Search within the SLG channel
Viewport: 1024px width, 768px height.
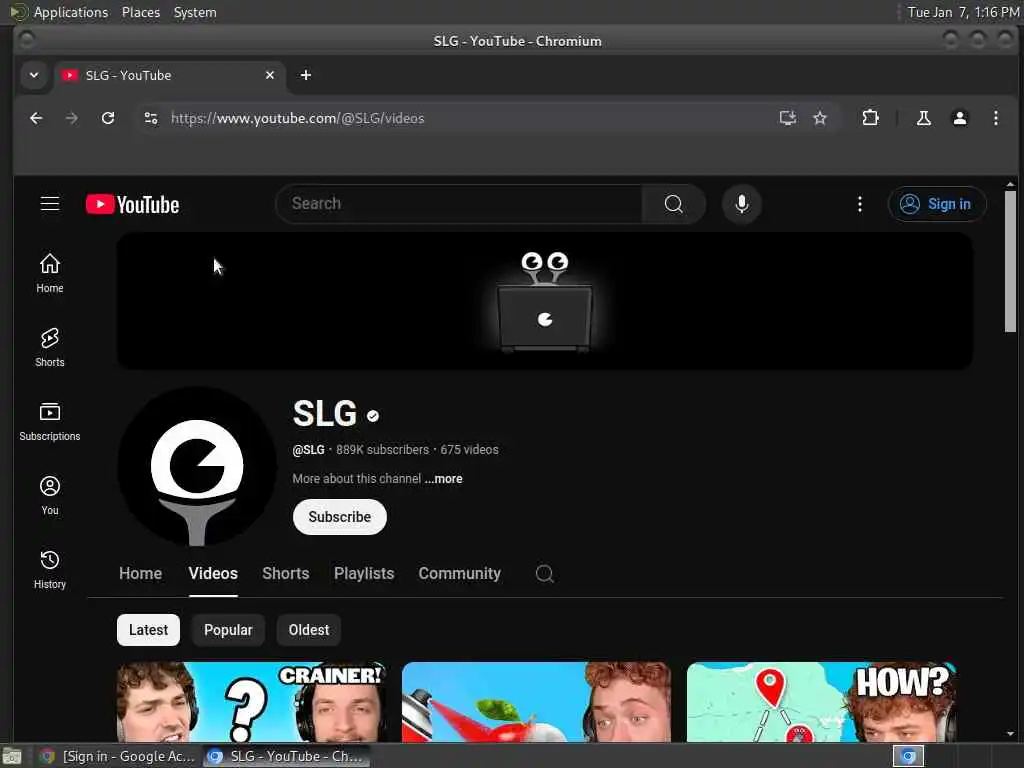pos(545,573)
